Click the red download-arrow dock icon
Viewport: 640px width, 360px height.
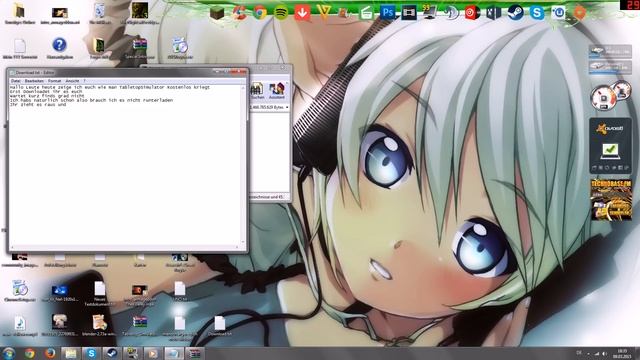coord(302,13)
